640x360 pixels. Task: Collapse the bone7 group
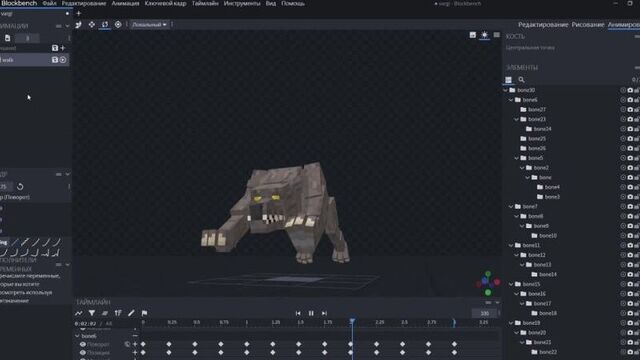511,207
